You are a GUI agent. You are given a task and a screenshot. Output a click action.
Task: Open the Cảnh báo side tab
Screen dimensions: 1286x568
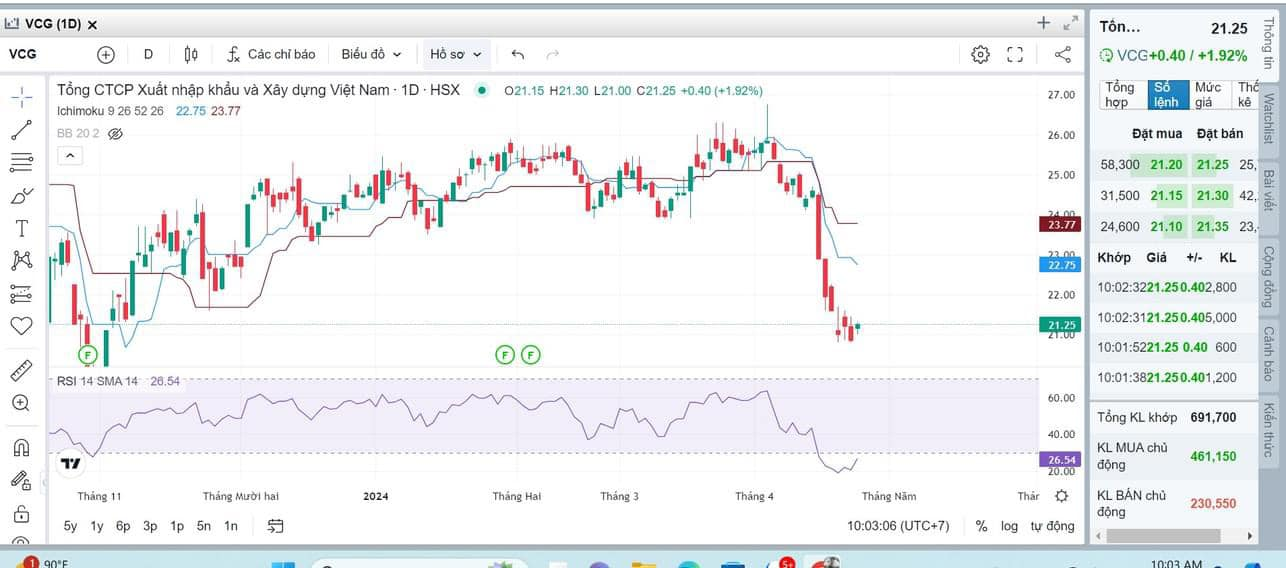coord(1268,353)
